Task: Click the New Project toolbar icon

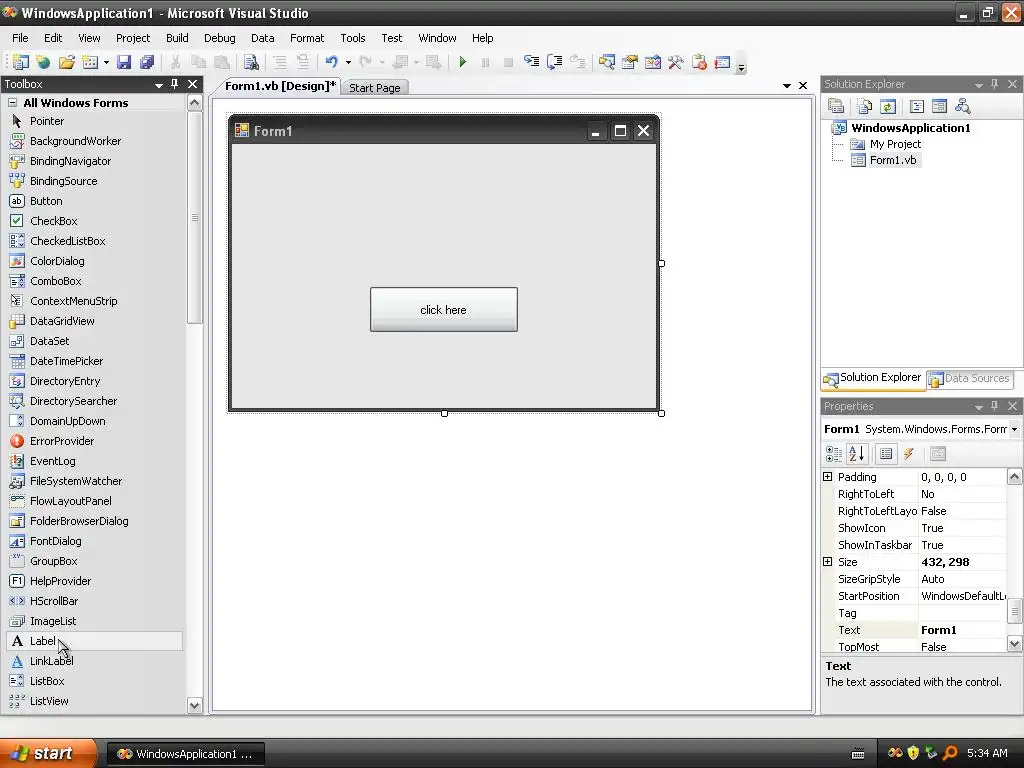Action: click(20, 62)
